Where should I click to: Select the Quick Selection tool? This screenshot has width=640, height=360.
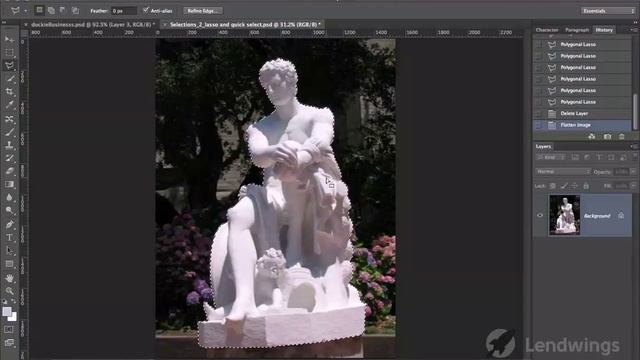(x=9, y=79)
